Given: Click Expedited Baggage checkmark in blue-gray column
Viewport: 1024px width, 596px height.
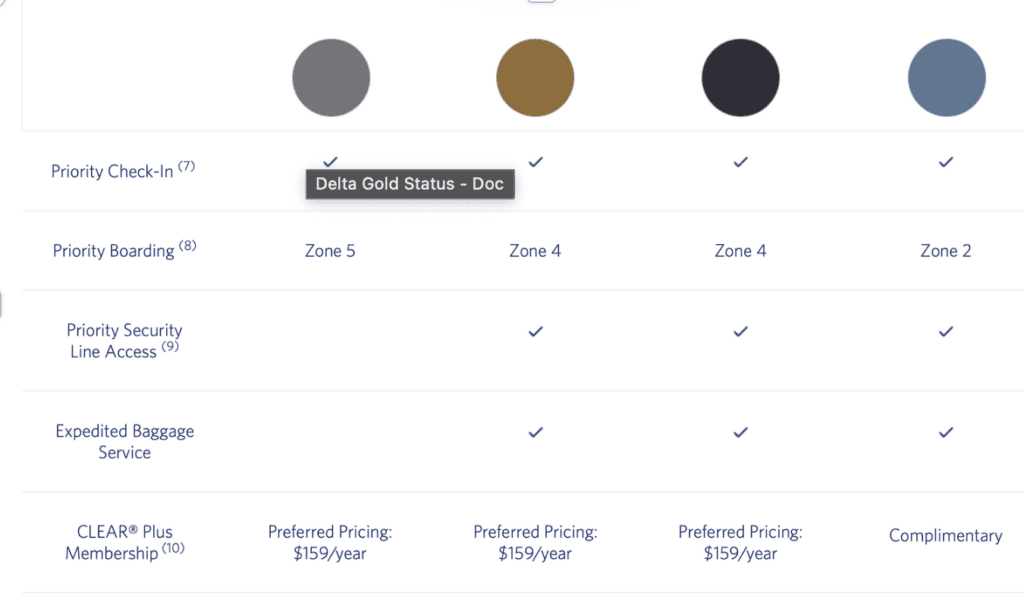Looking at the screenshot, I should [946, 432].
